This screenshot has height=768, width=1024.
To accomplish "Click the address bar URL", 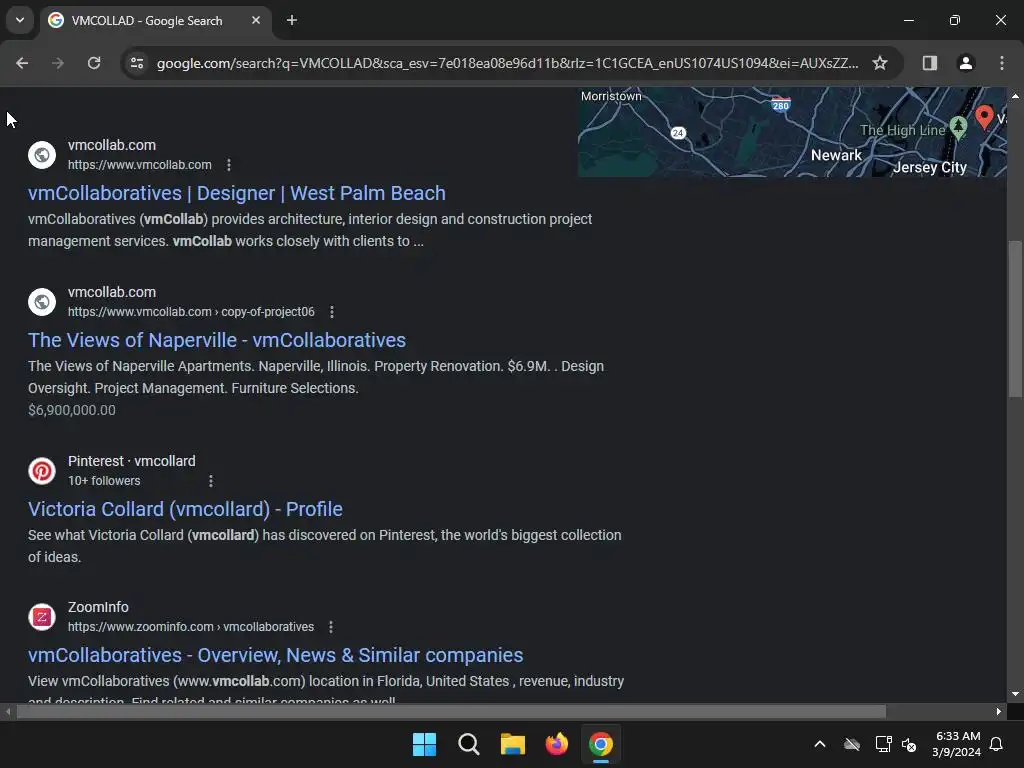I will pos(507,63).
